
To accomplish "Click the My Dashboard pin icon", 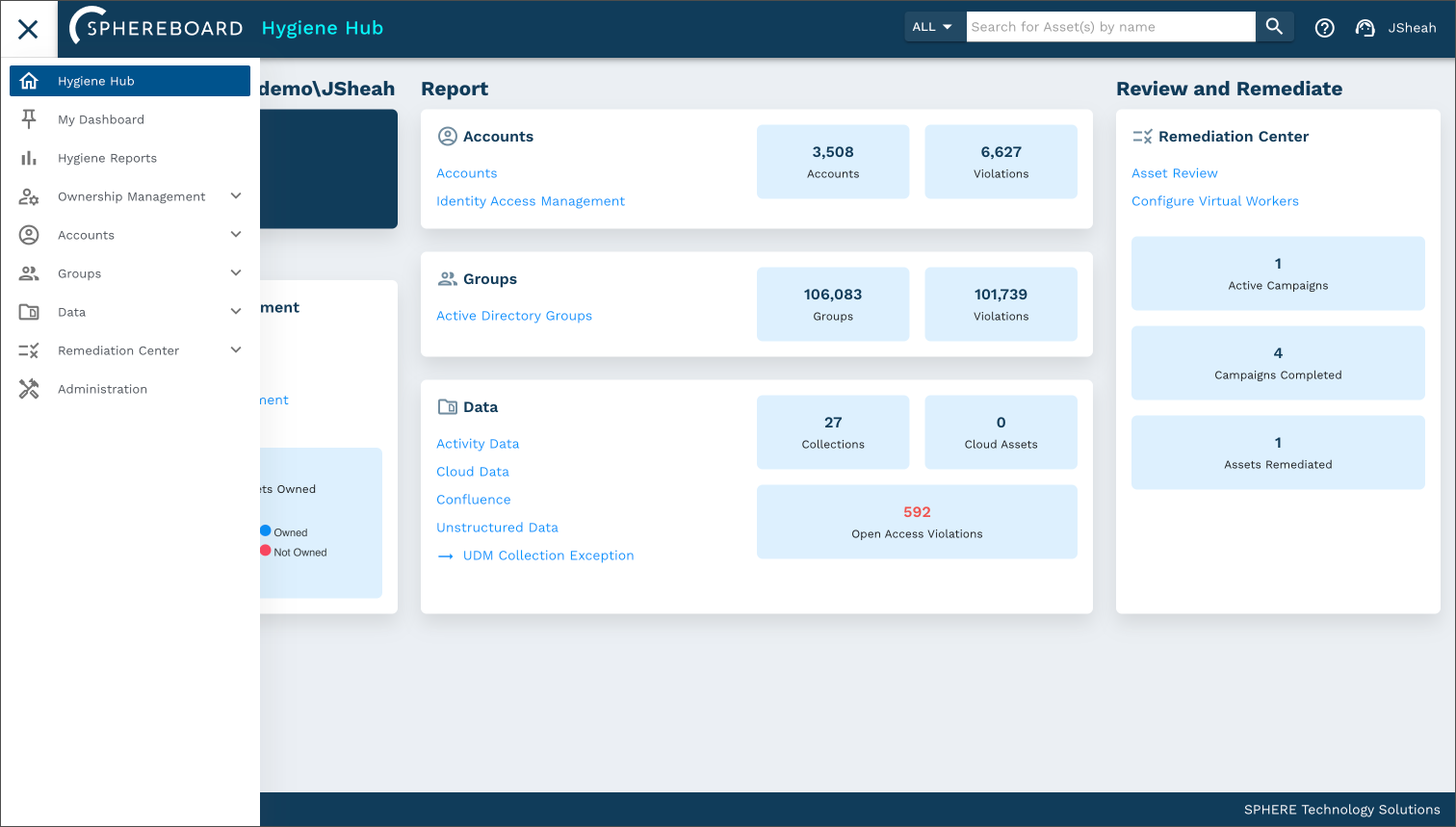I will coord(29,119).
